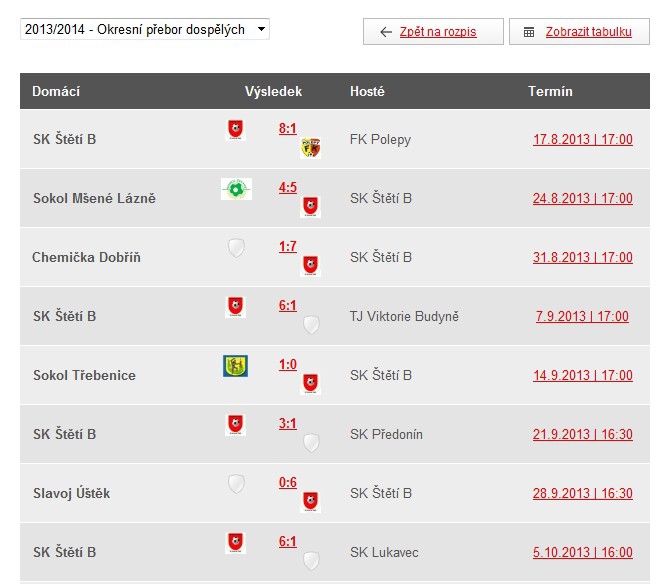Click the 5.10.2013 | 16:00 date link
The image size is (668, 584).
(582, 553)
